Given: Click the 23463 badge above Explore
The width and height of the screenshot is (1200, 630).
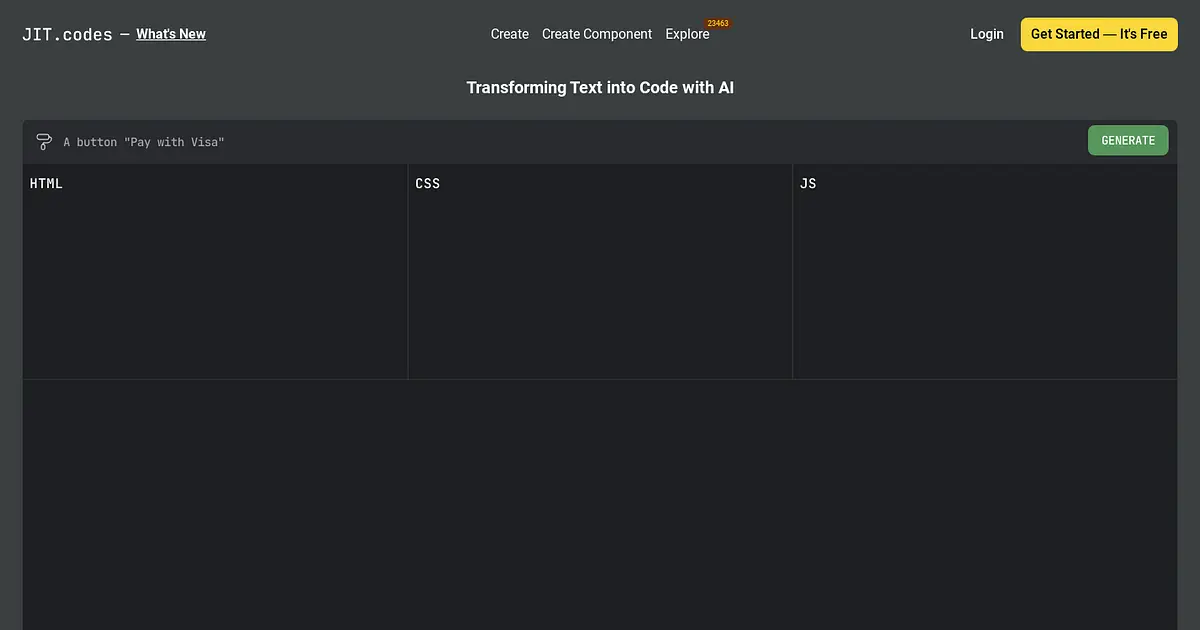Looking at the screenshot, I should 718,23.
